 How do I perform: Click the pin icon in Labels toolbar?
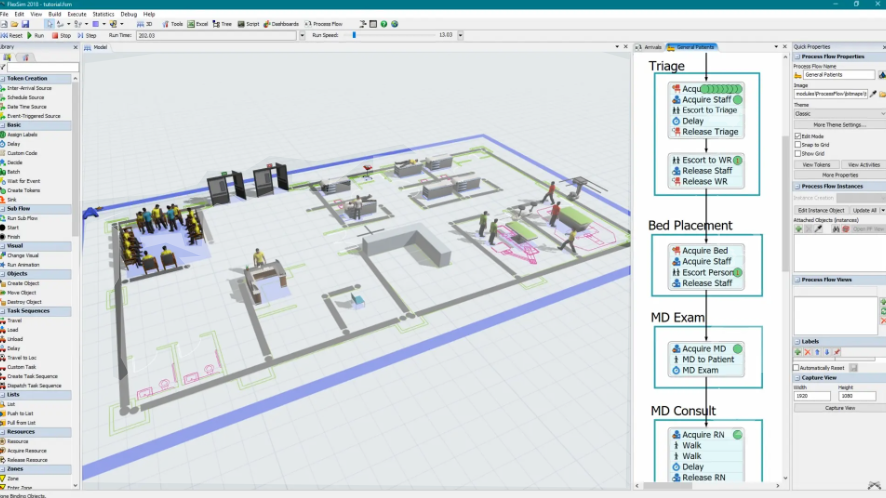837,352
